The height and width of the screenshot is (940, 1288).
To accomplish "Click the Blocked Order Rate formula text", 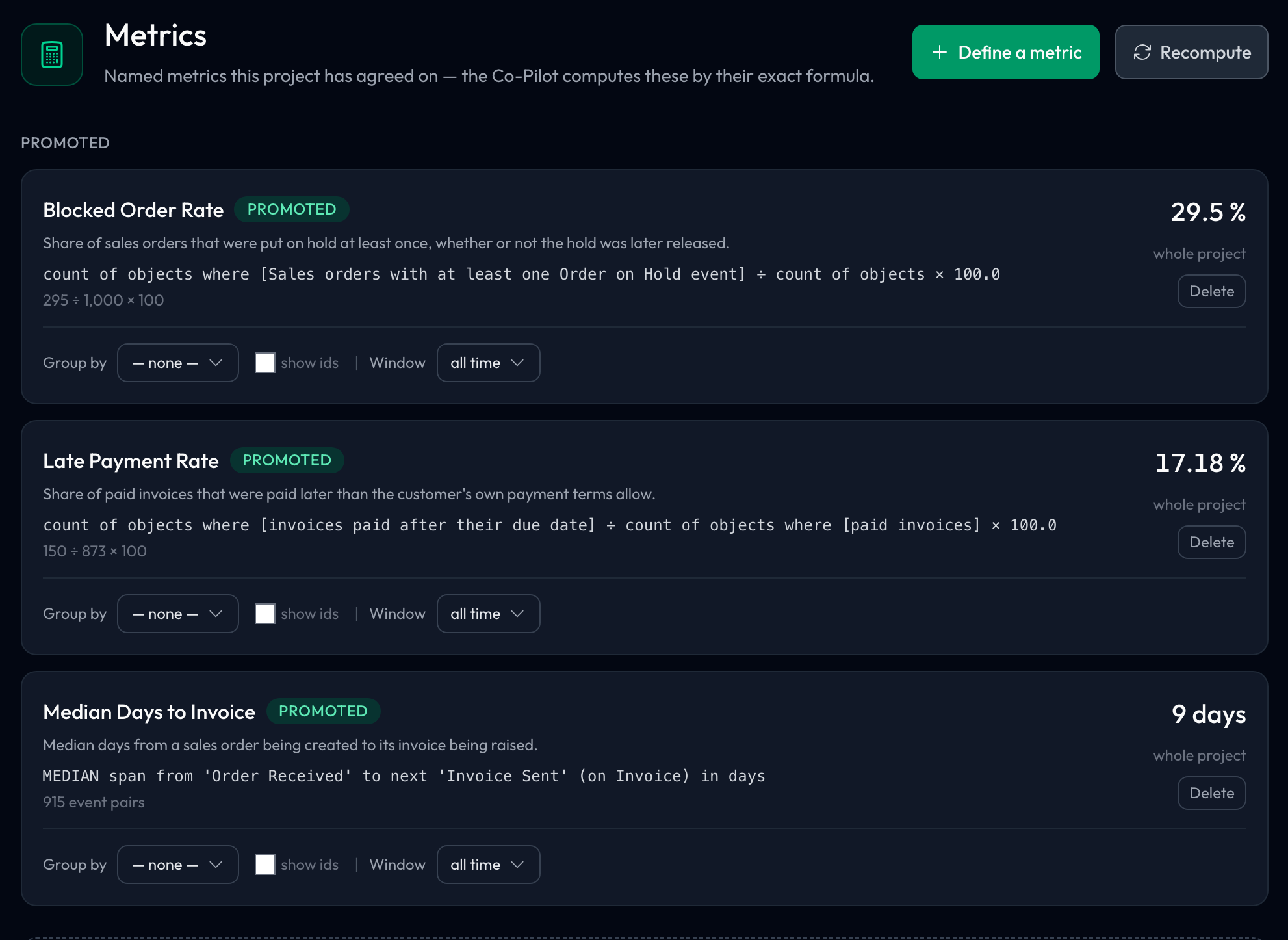I will coord(522,274).
